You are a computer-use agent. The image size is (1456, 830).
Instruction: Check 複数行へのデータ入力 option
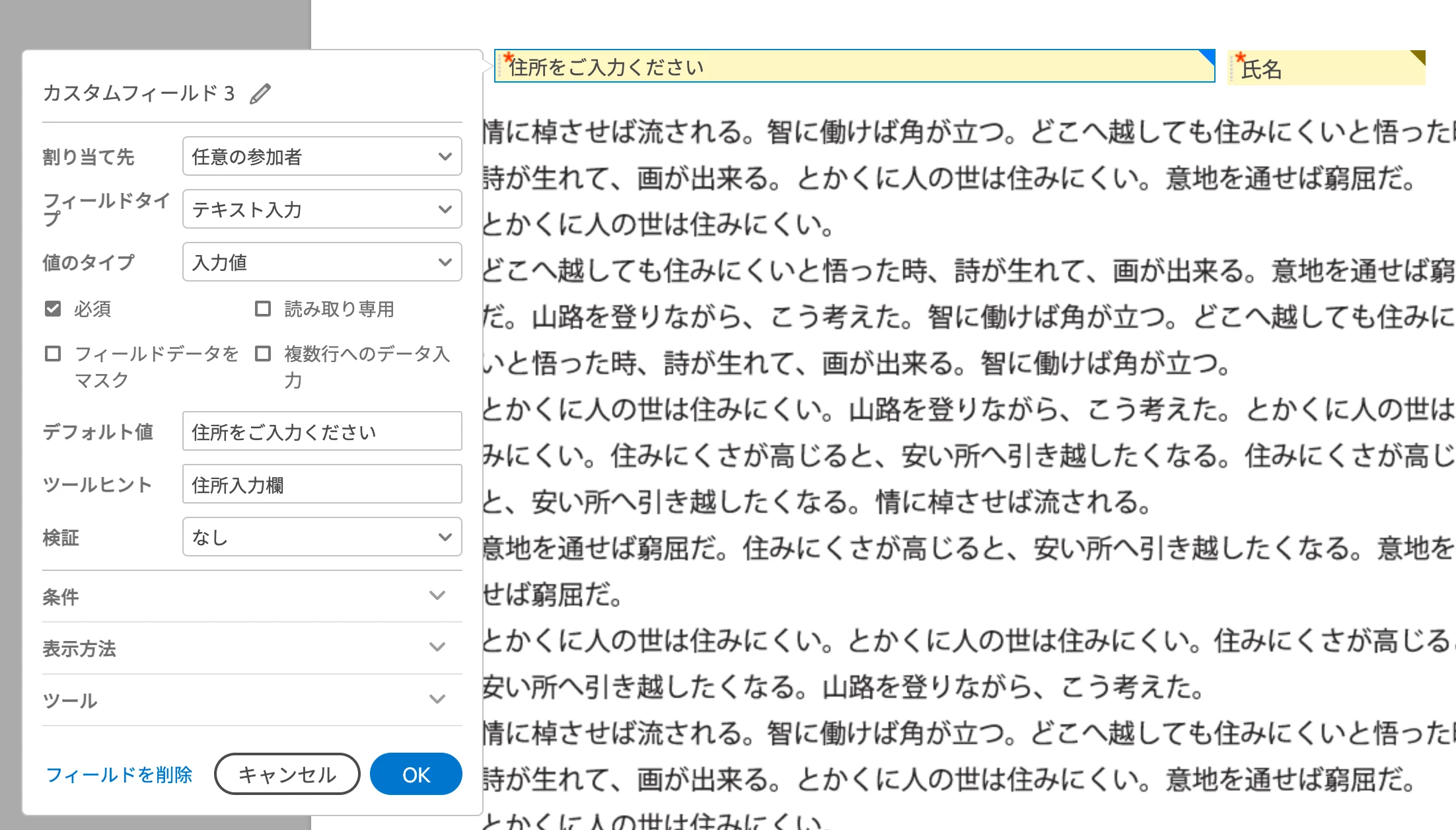pyautogui.click(x=263, y=354)
